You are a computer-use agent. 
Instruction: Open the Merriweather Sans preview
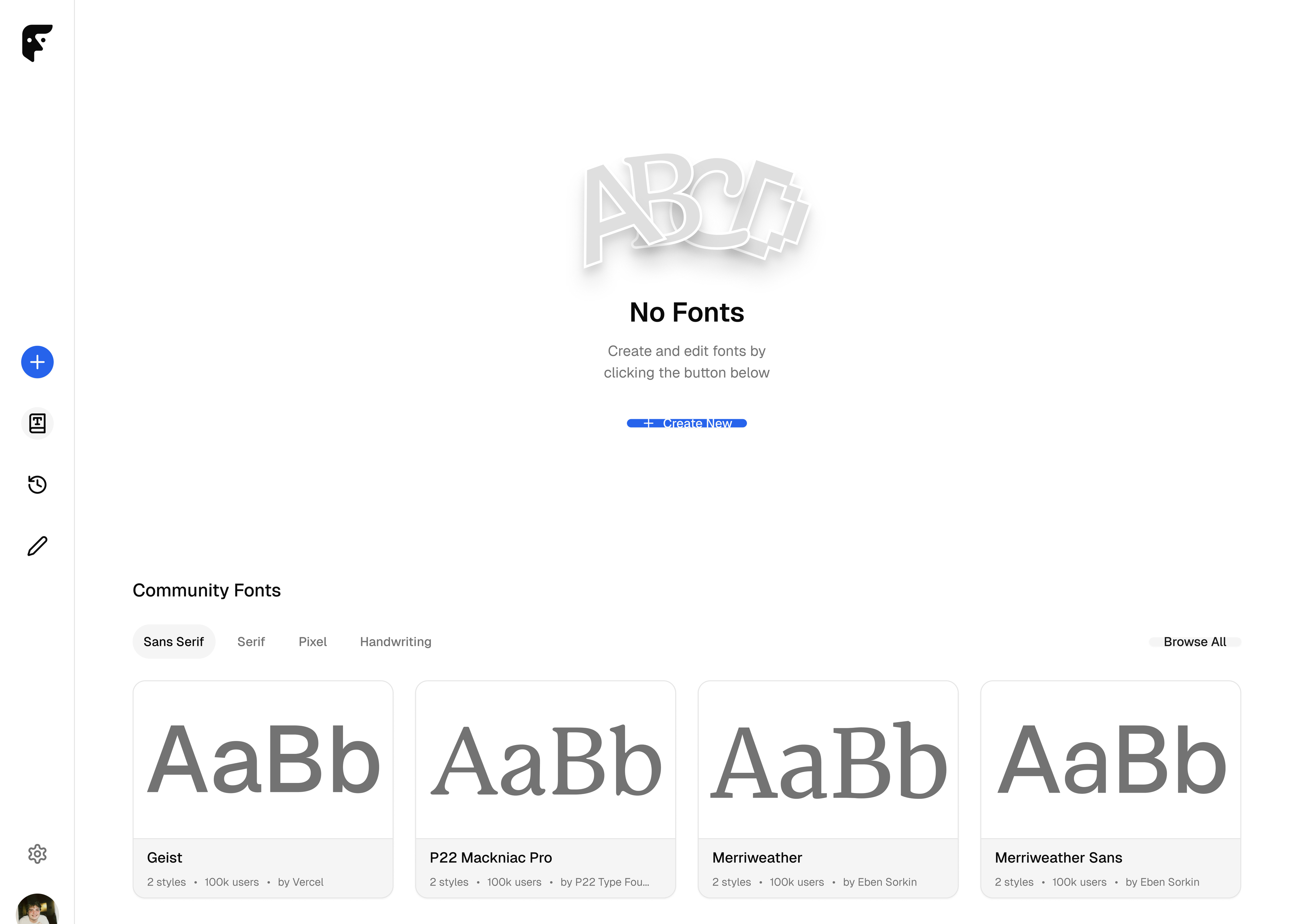(1111, 760)
